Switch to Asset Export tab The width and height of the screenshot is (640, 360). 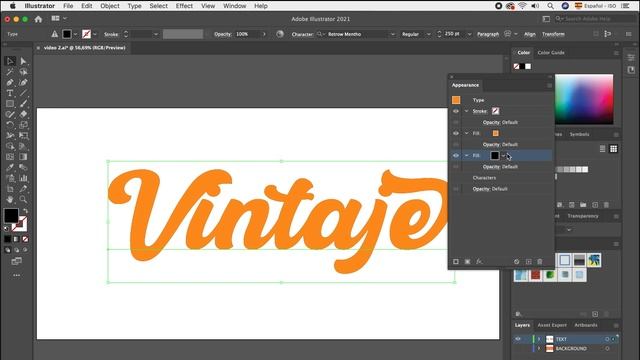tap(552, 325)
